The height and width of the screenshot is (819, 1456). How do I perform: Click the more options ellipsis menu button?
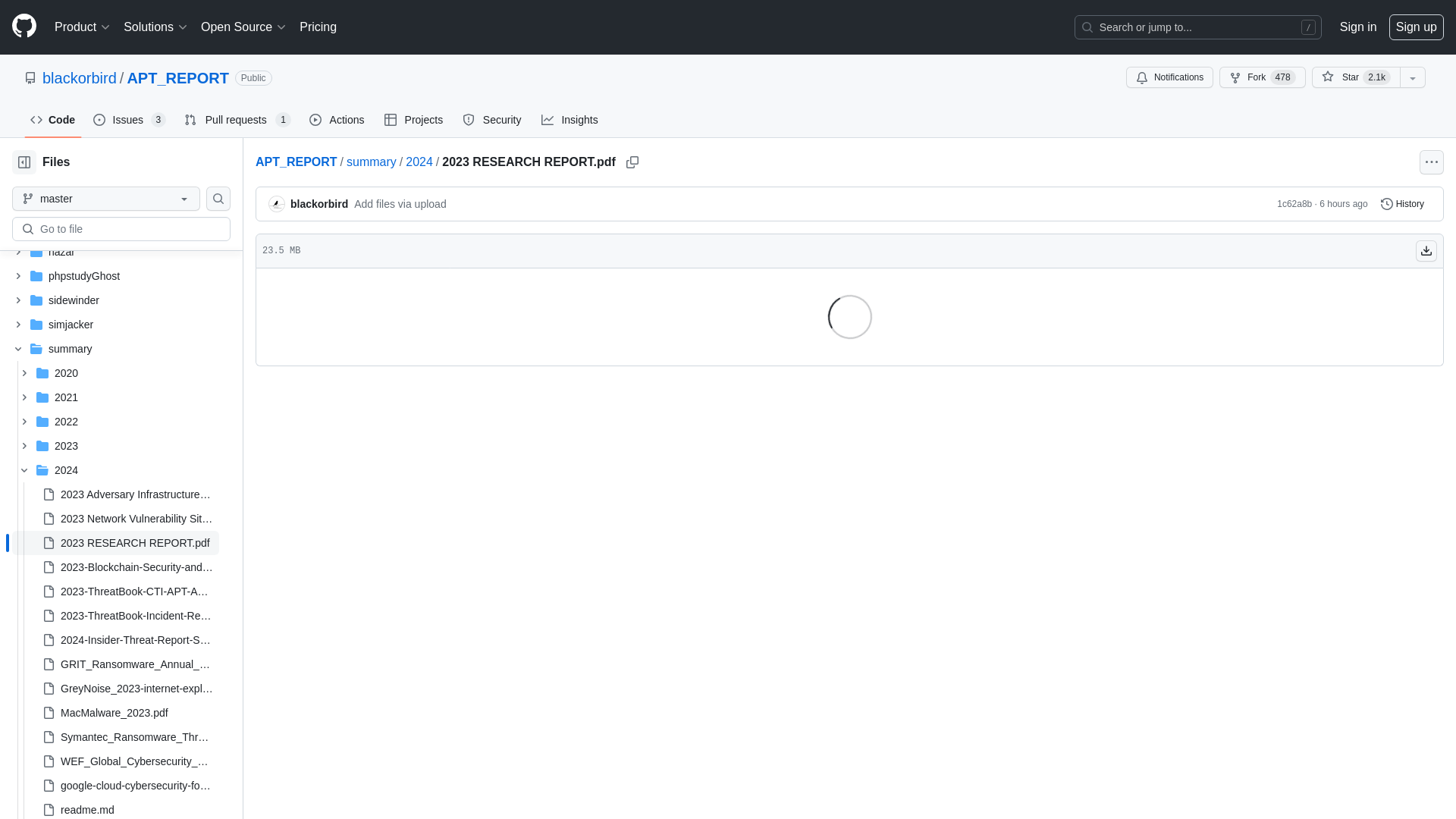pyautogui.click(x=1432, y=162)
